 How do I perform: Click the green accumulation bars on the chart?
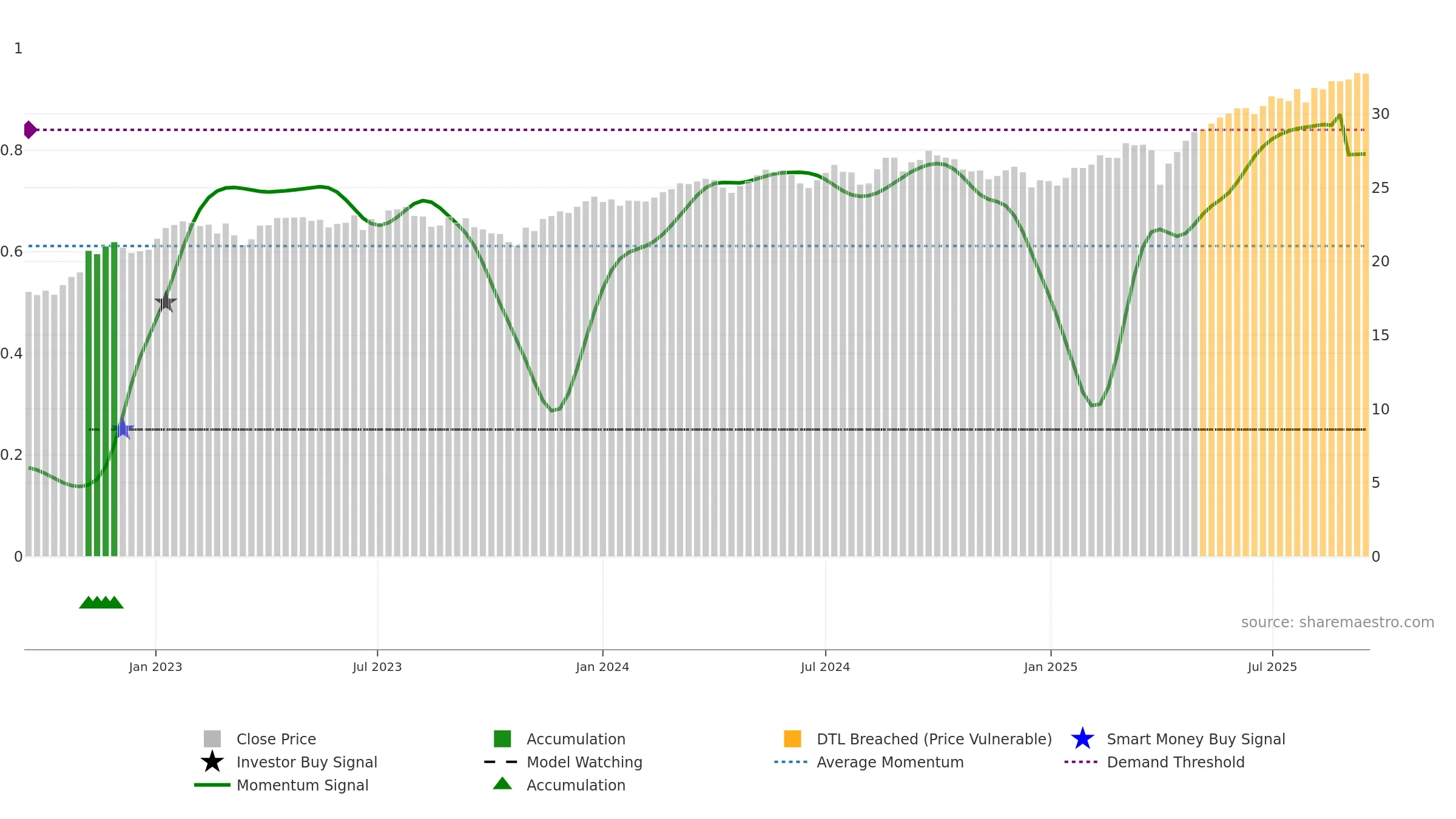pyautogui.click(x=101, y=399)
